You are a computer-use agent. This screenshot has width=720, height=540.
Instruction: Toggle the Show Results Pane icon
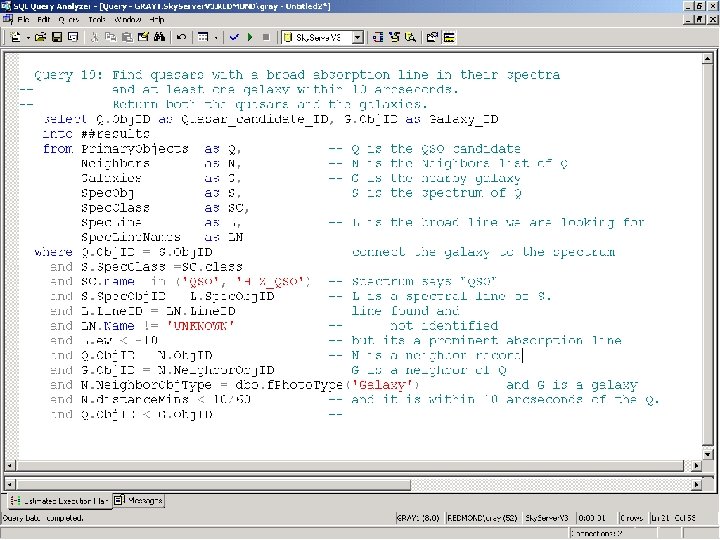(449, 38)
